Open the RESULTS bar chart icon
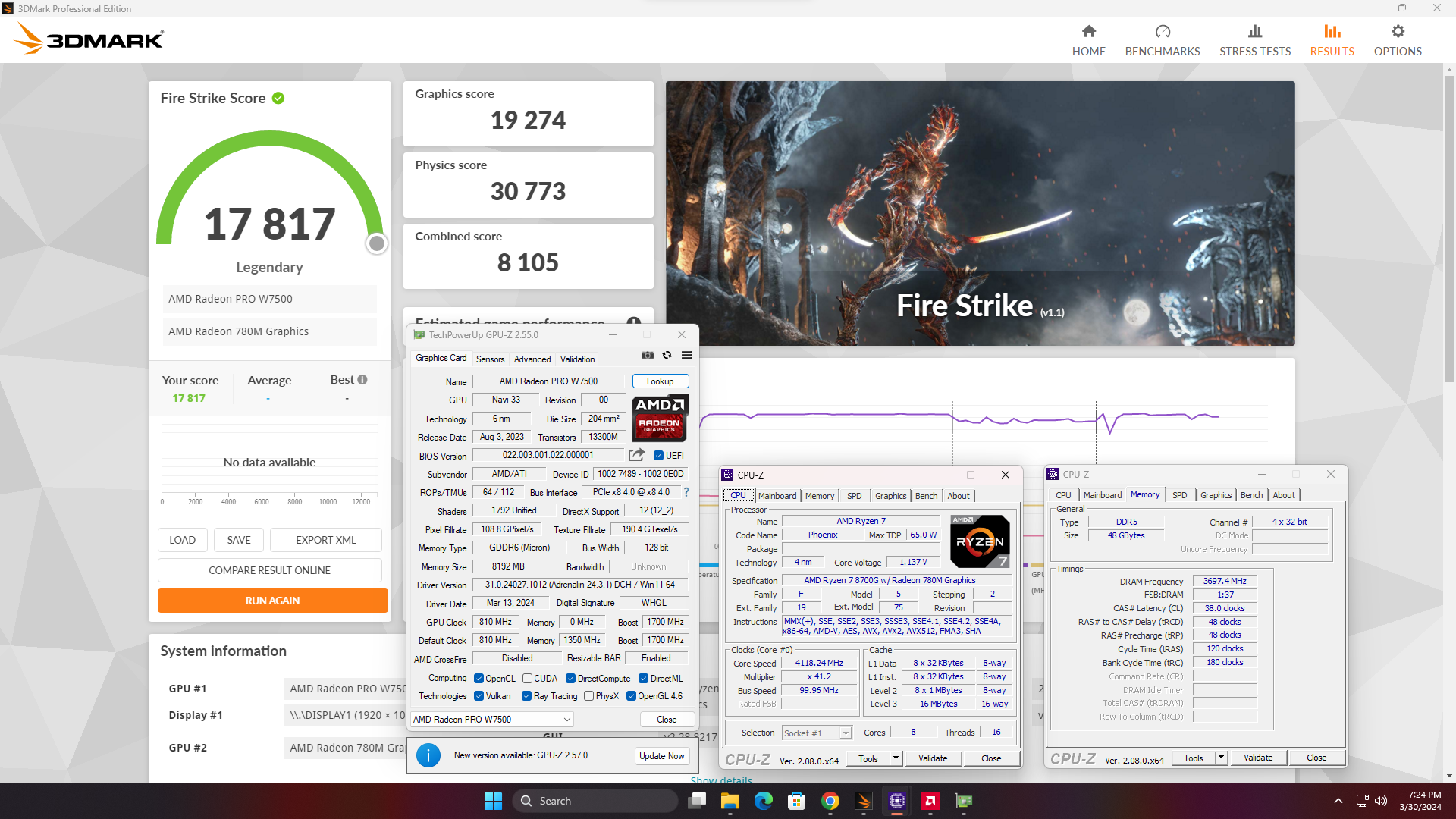Image resolution: width=1456 pixels, height=819 pixels. tap(1332, 31)
